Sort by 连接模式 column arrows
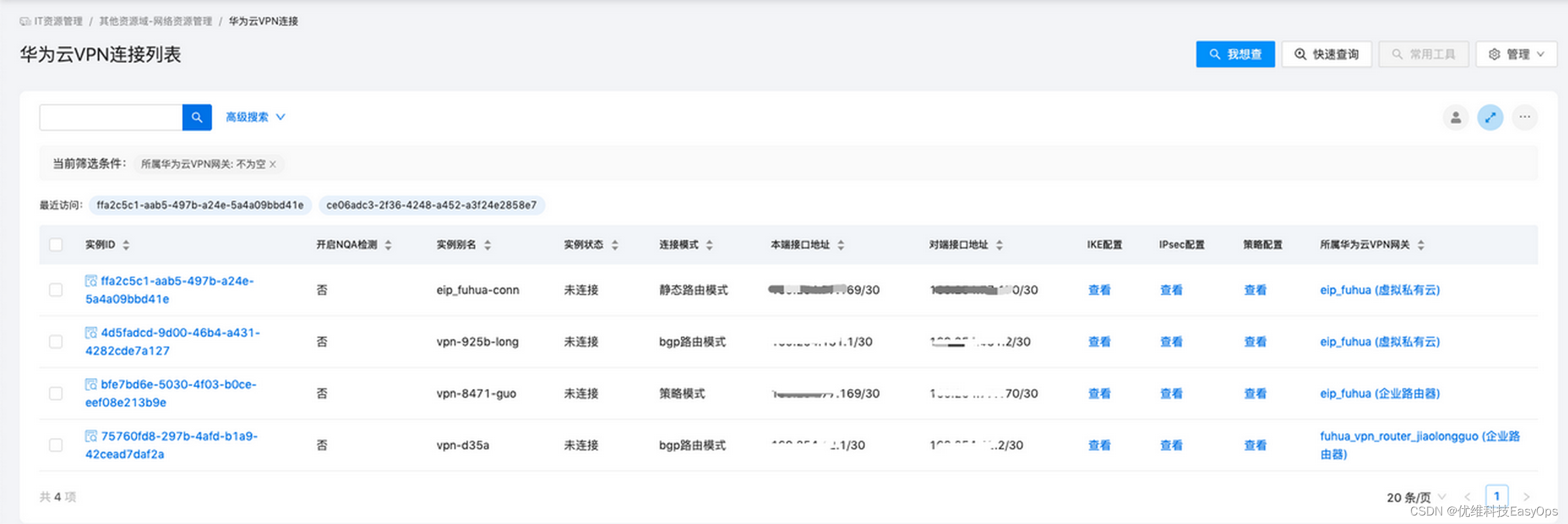Screen dimensions: 1568x524 pyautogui.click(x=709, y=245)
